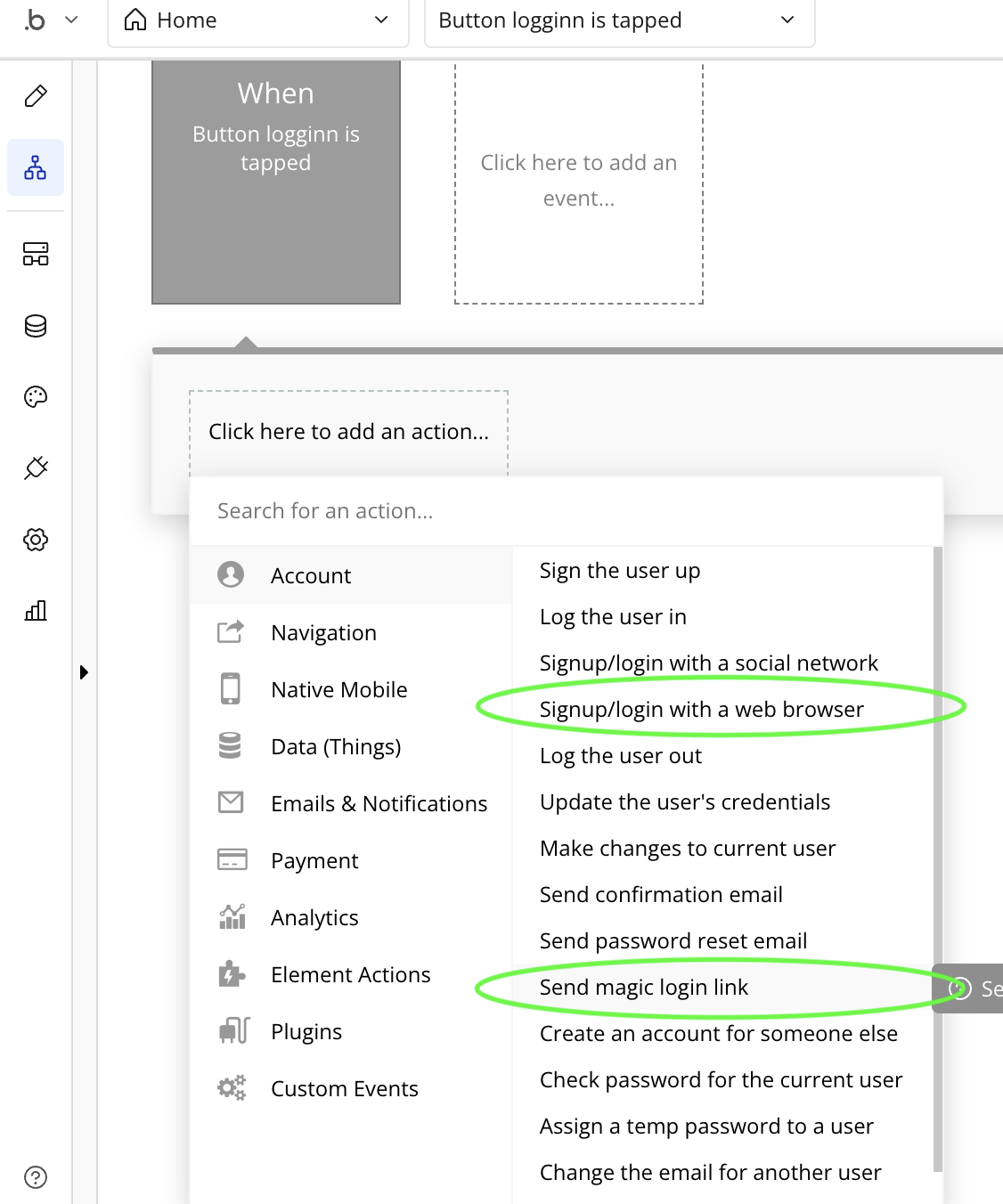Expand the Bubble logo menu chevron
The width and height of the screenshot is (1003, 1204).
click(x=72, y=20)
